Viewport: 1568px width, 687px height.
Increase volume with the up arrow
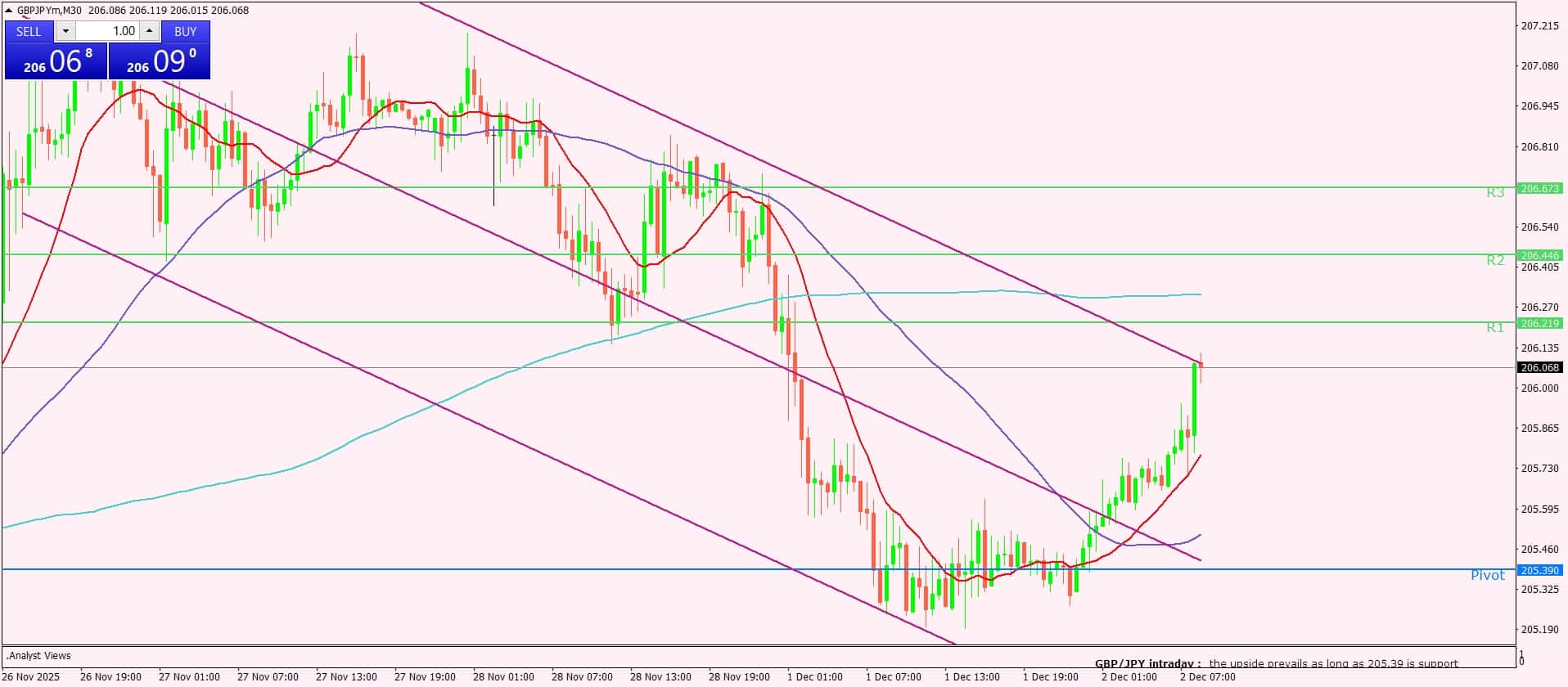coord(150,31)
